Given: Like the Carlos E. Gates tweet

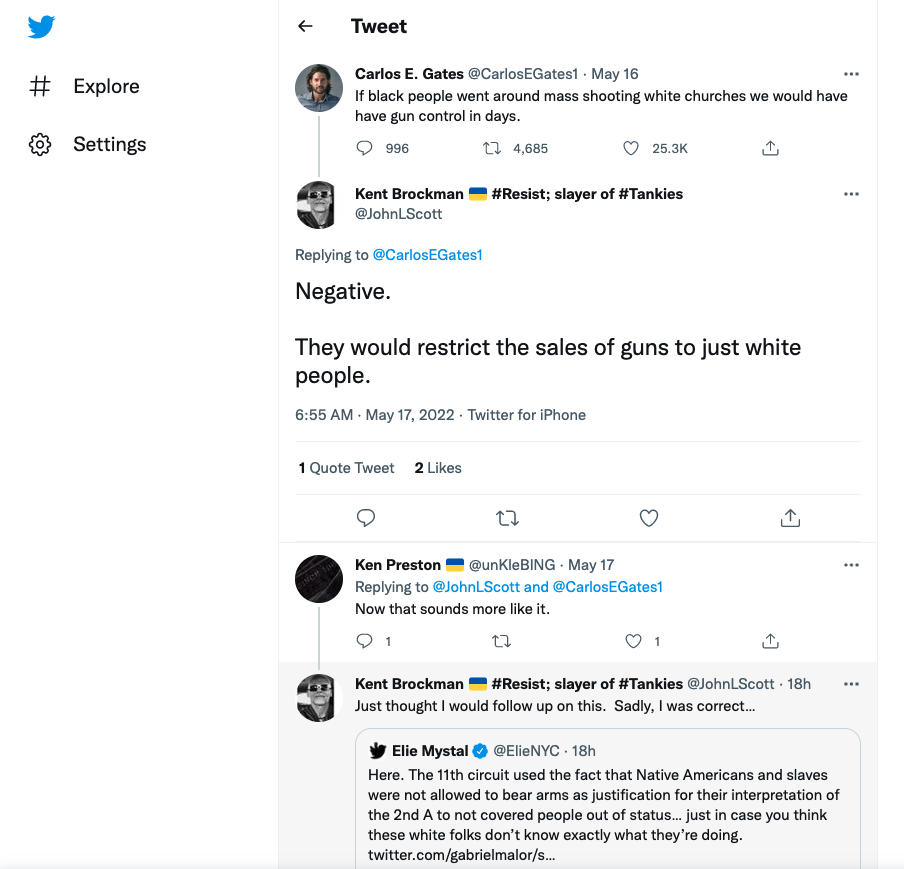Looking at the screenshot, I should pos(631,148).
